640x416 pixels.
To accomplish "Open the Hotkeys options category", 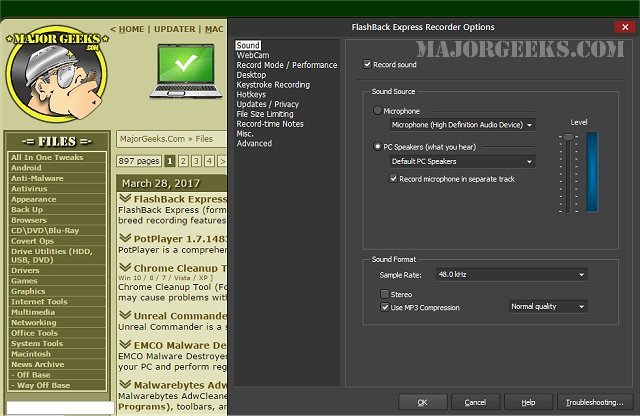I will click(251, 94).
